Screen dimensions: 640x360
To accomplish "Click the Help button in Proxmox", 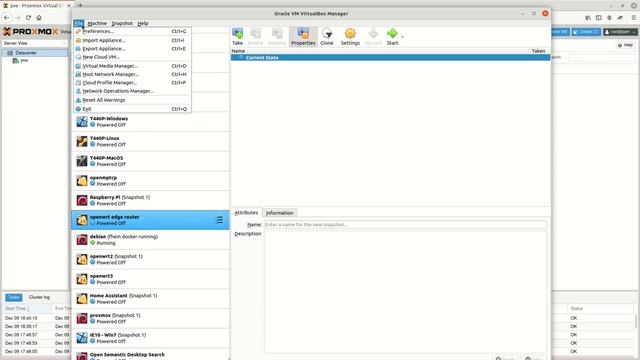I will click(625, 45).
